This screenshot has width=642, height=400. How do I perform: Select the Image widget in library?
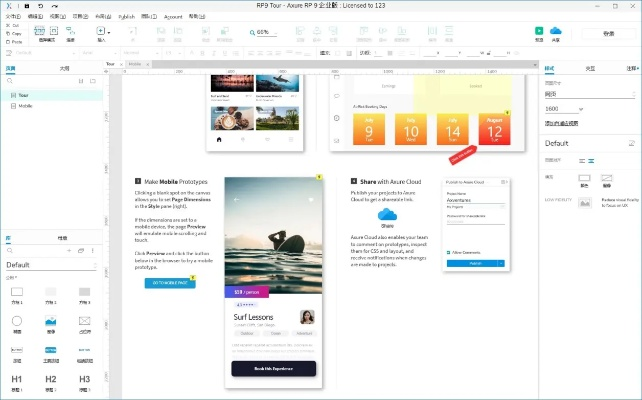click(x=51, y=322)
